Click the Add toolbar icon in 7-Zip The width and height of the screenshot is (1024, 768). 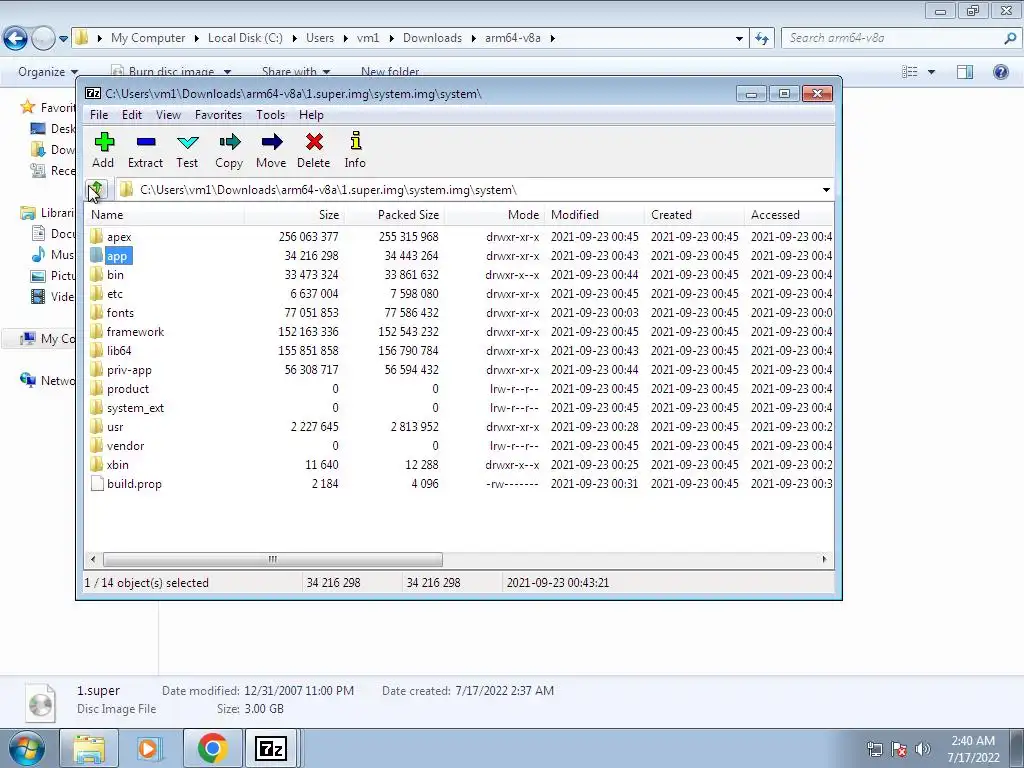click(x=104, y=142)
